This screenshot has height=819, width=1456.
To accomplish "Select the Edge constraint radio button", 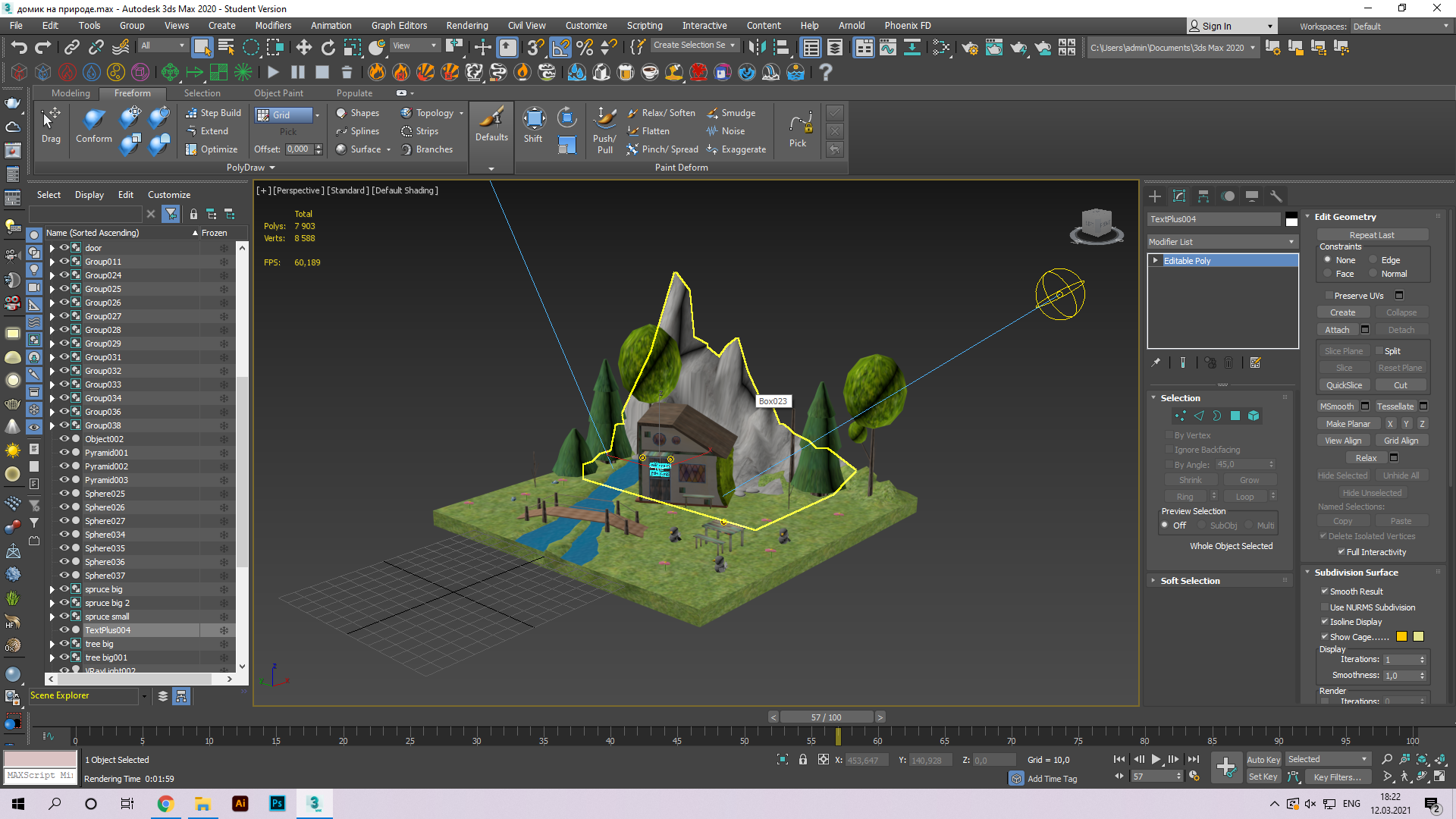I will click(1373, 260).
